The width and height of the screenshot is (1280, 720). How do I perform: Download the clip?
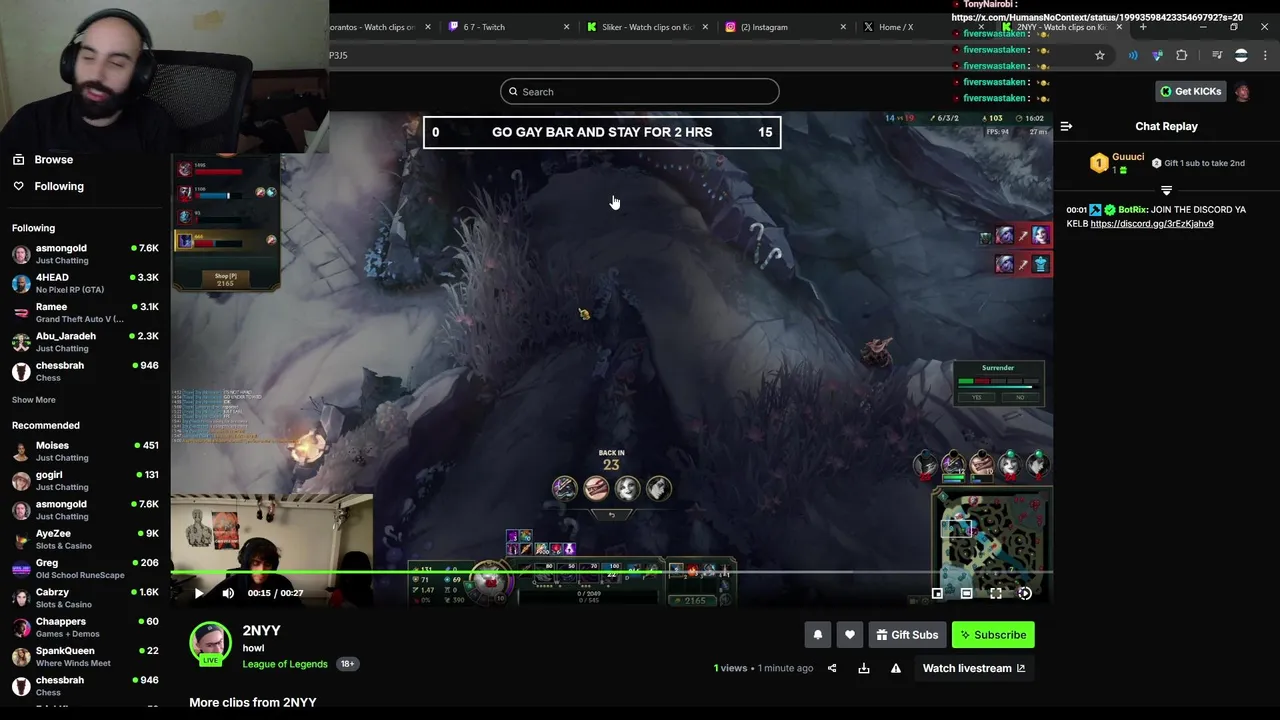(864, 668)
